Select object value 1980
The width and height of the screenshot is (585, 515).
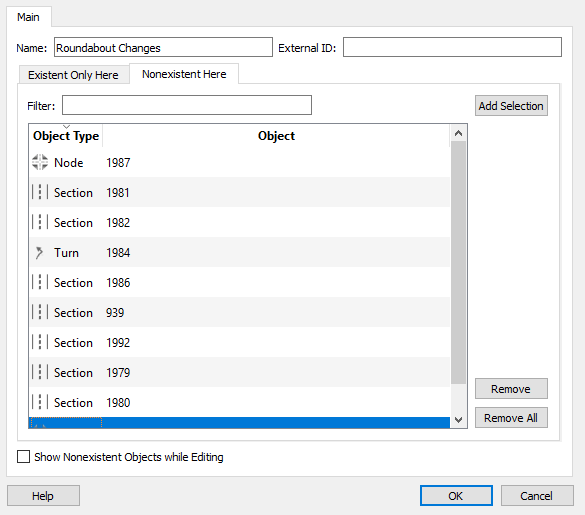118,402
